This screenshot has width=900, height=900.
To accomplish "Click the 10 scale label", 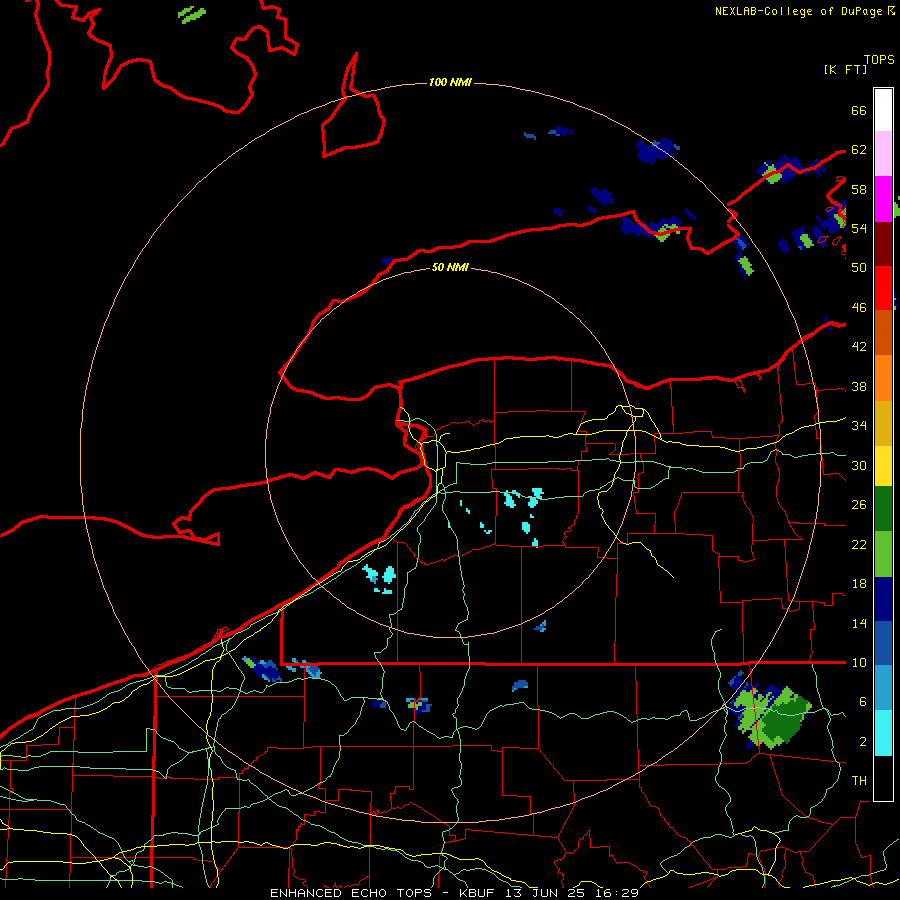I will click(x=859, y=662).
